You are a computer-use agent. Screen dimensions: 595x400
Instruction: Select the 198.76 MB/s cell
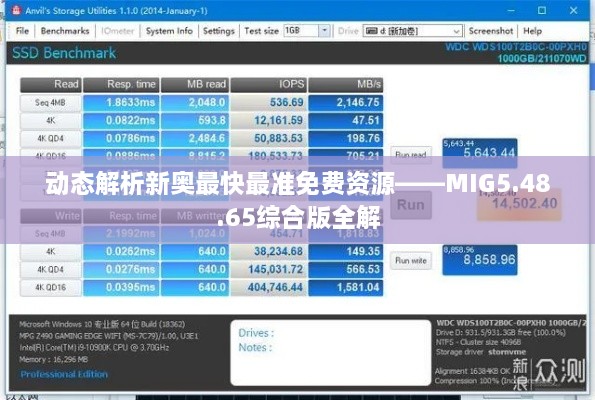pyautogui.click(x=346, y=138)
